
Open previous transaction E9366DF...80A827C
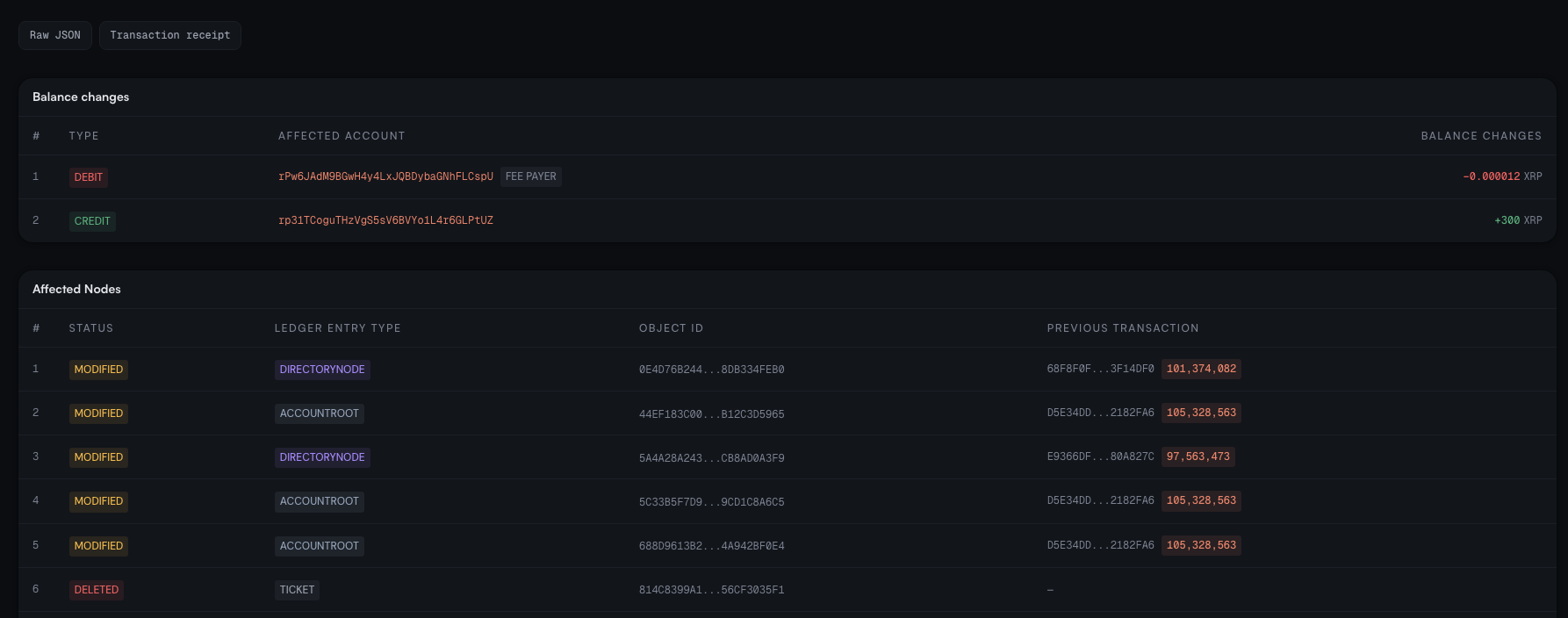click(1101, 456)
